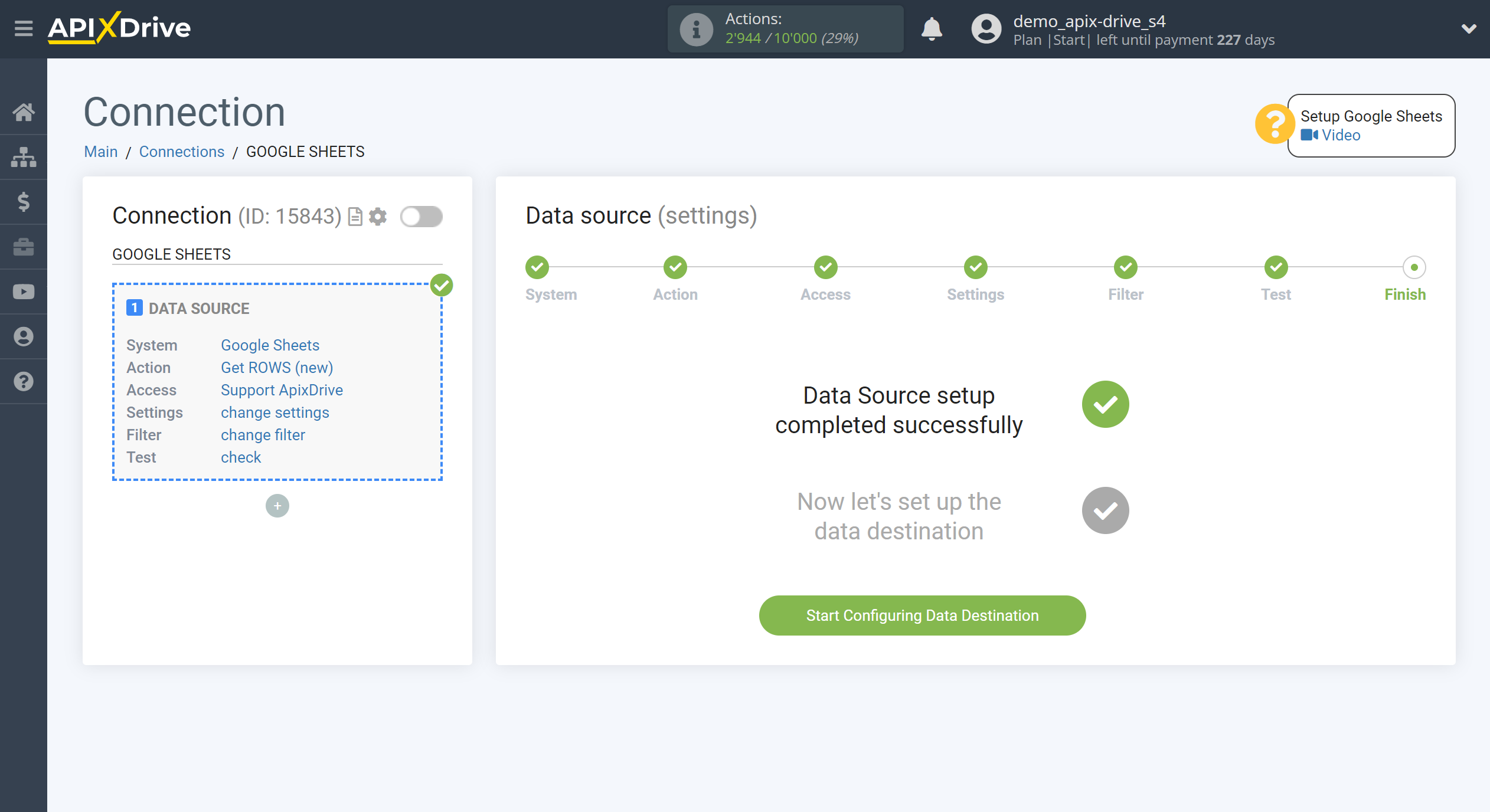The width and height of the screenshot is (1490, 812).
Task: Select the Connections breadcrumb link
Action: point(181,151)
